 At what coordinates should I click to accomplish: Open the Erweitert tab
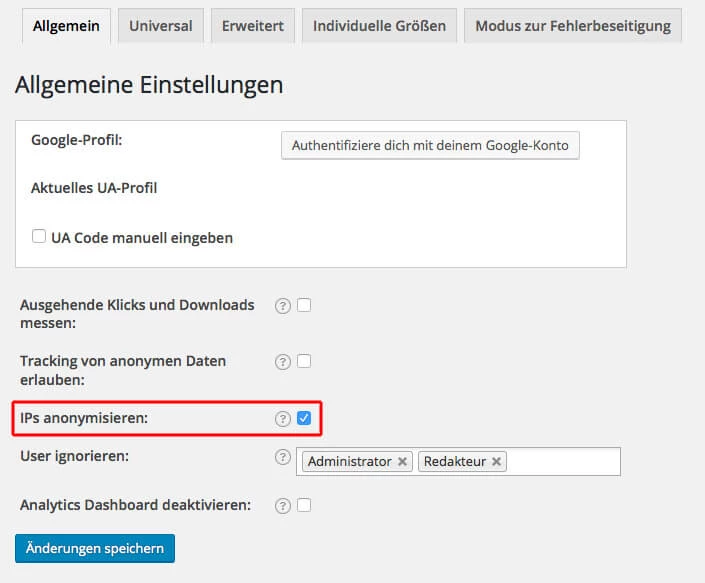tap(253, 26)
